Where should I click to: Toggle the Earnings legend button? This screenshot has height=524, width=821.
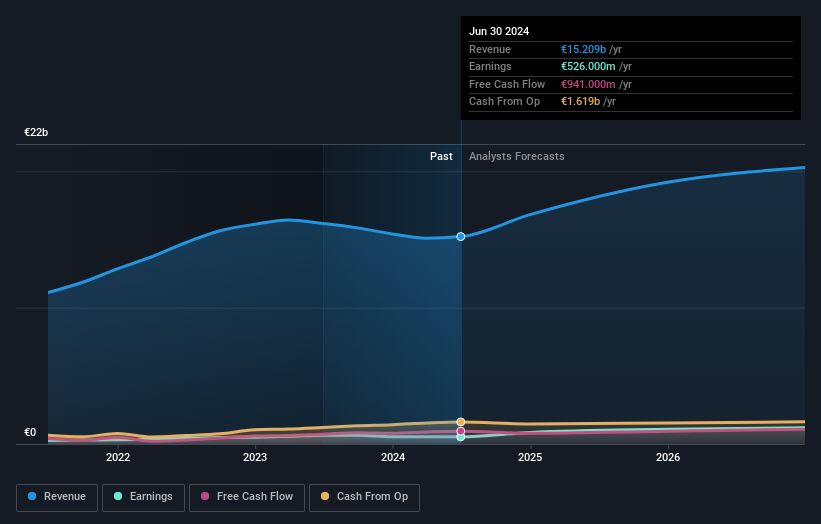coord(143,497)
